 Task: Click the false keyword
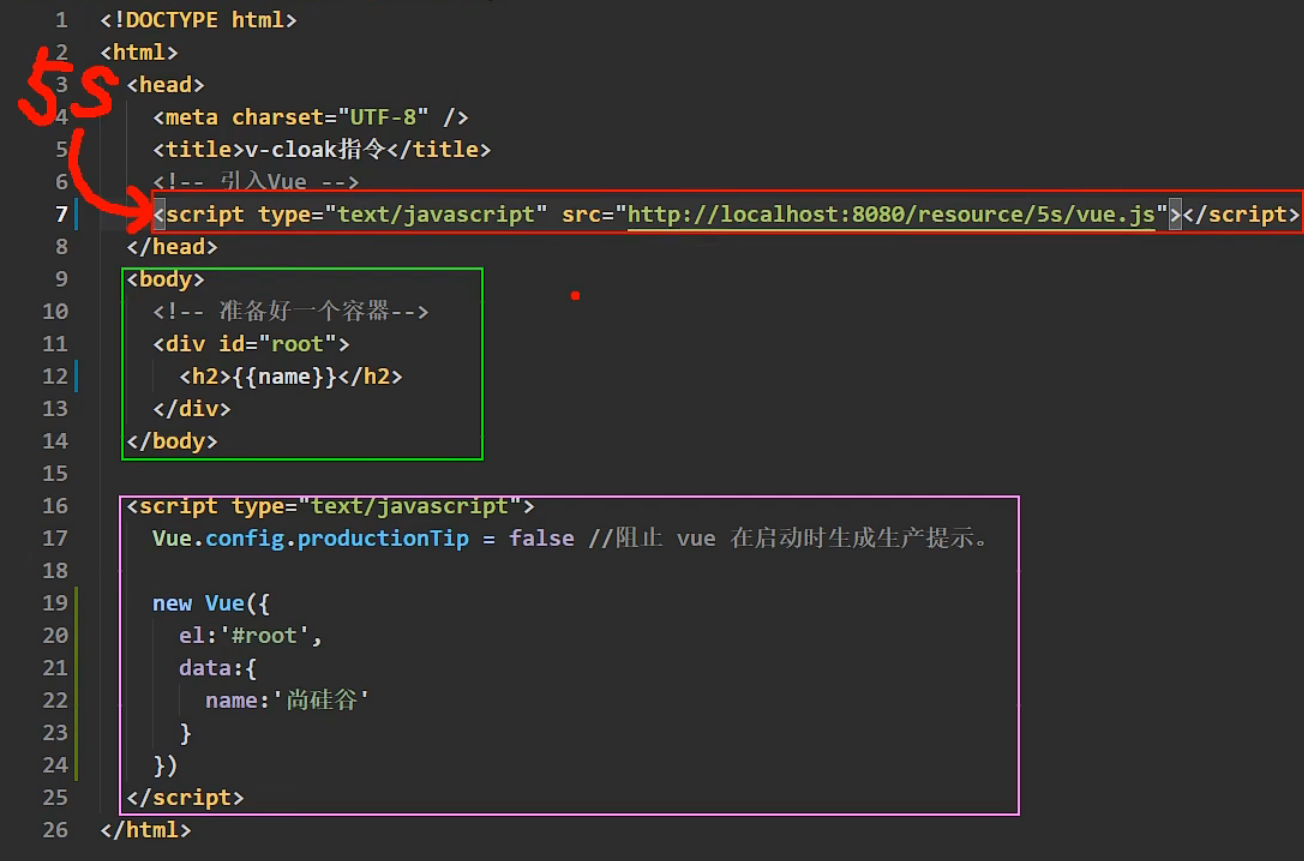coord(541,538)
